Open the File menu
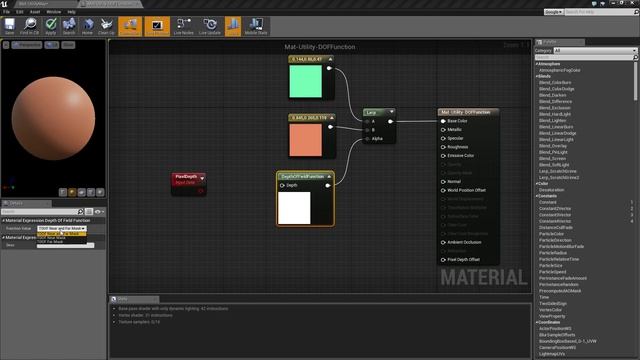640x360 pixels. click(7, 12)
